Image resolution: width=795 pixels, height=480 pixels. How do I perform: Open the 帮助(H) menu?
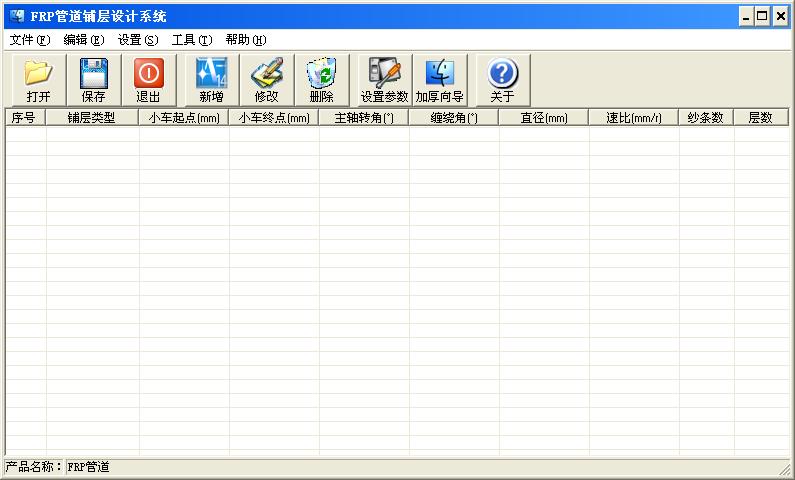coord(245,40)
